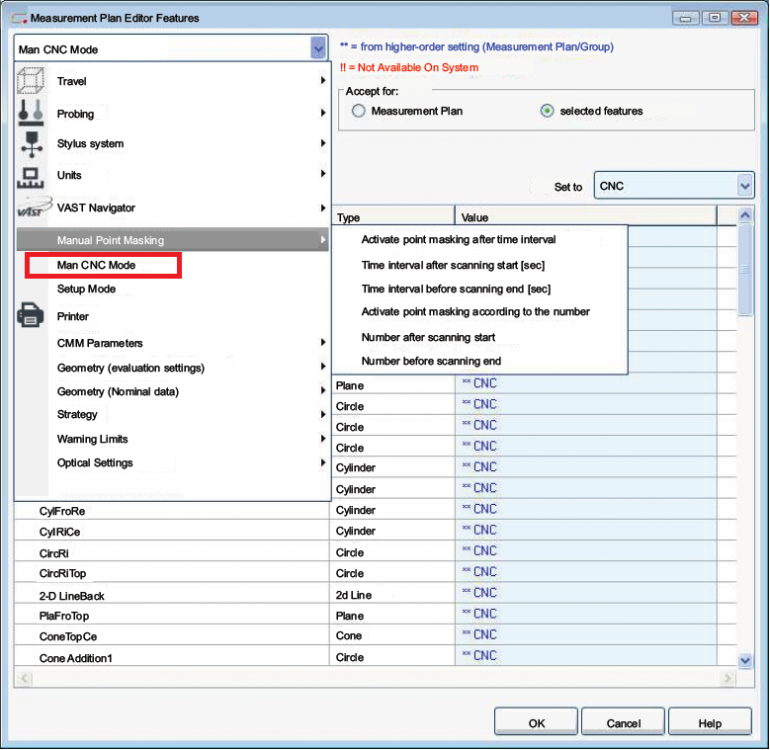The image size is (770, 750).
Task: Click the Help button
Action: 709,723
